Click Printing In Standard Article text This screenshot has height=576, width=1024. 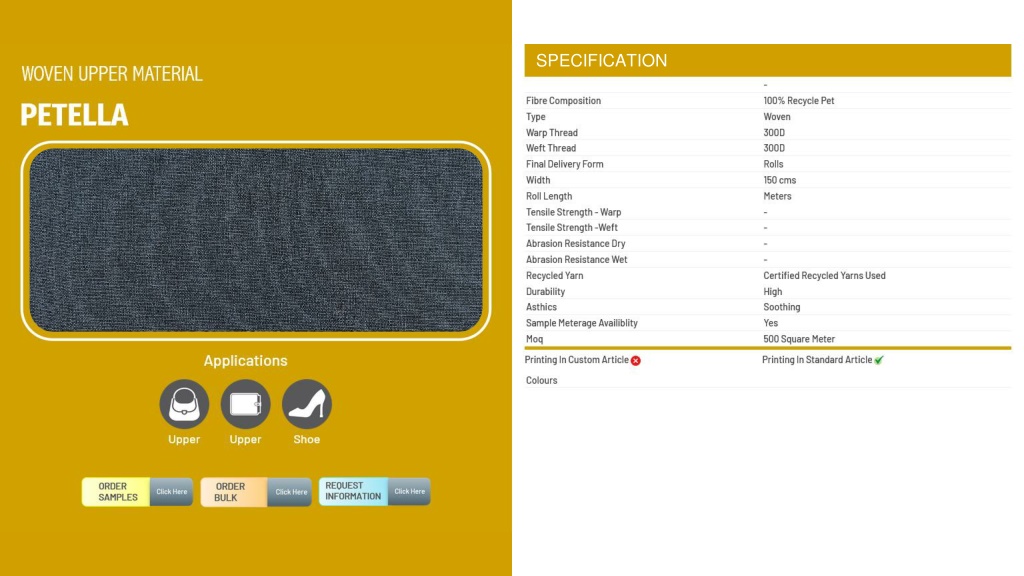(x=817, y=360)
